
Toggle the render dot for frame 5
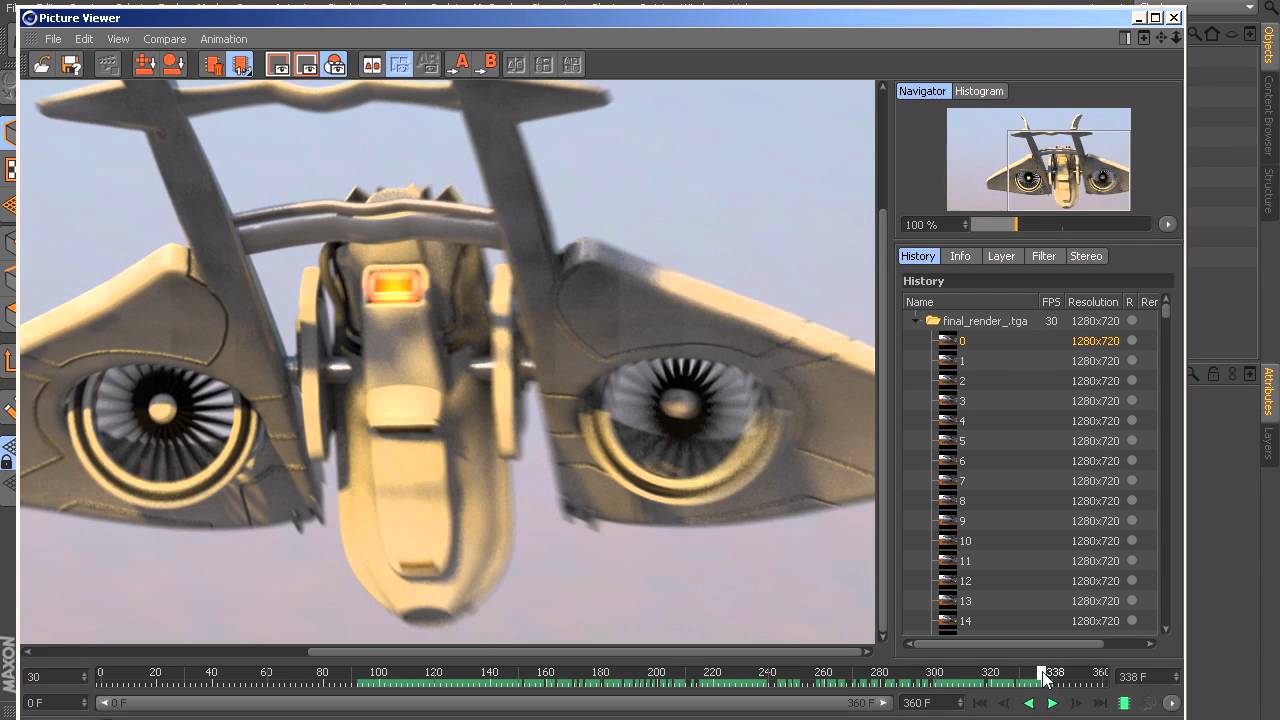pyautogui.click(x=1132, y=441)
